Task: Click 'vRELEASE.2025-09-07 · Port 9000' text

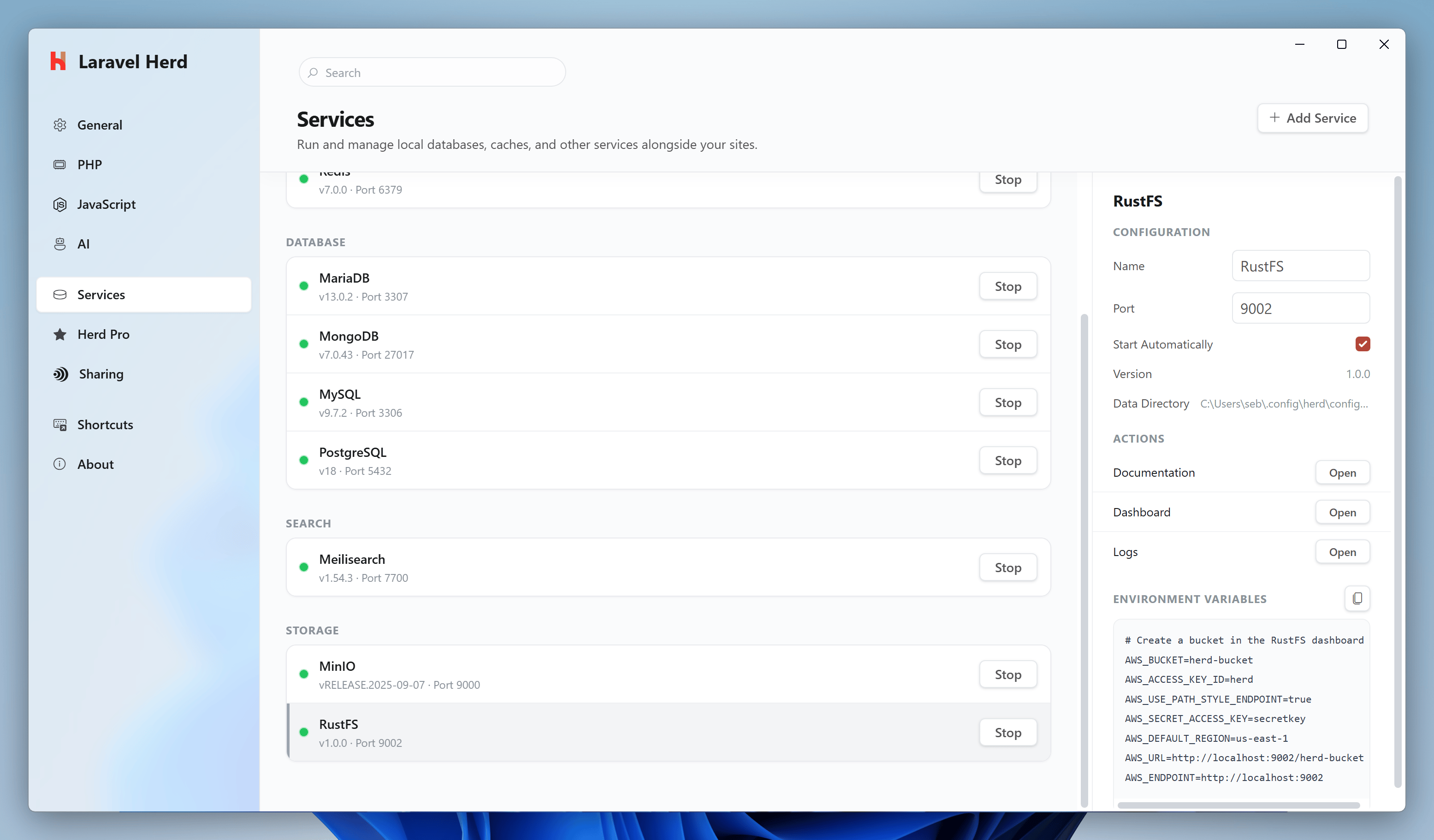Action: pos(399,685)
